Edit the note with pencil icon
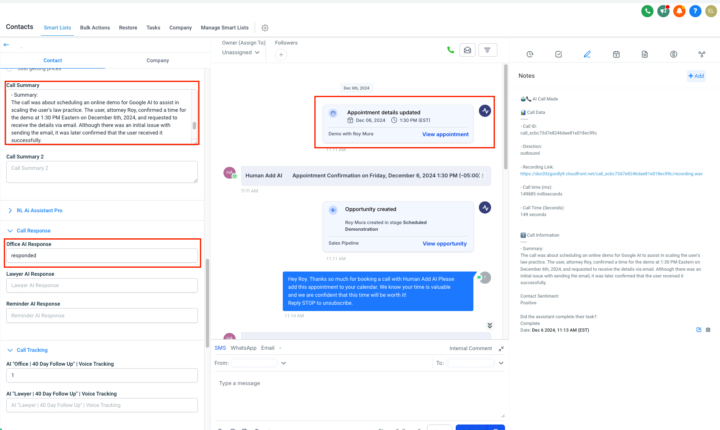The width and height of the screenshot is (720, 430). (x=698, y=330)
